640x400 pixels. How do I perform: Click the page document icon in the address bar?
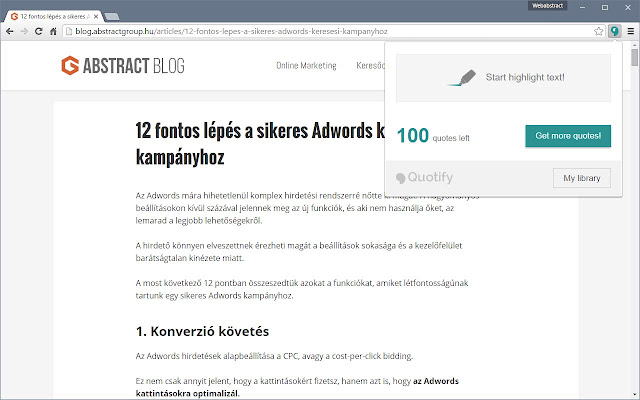point(69,31)
